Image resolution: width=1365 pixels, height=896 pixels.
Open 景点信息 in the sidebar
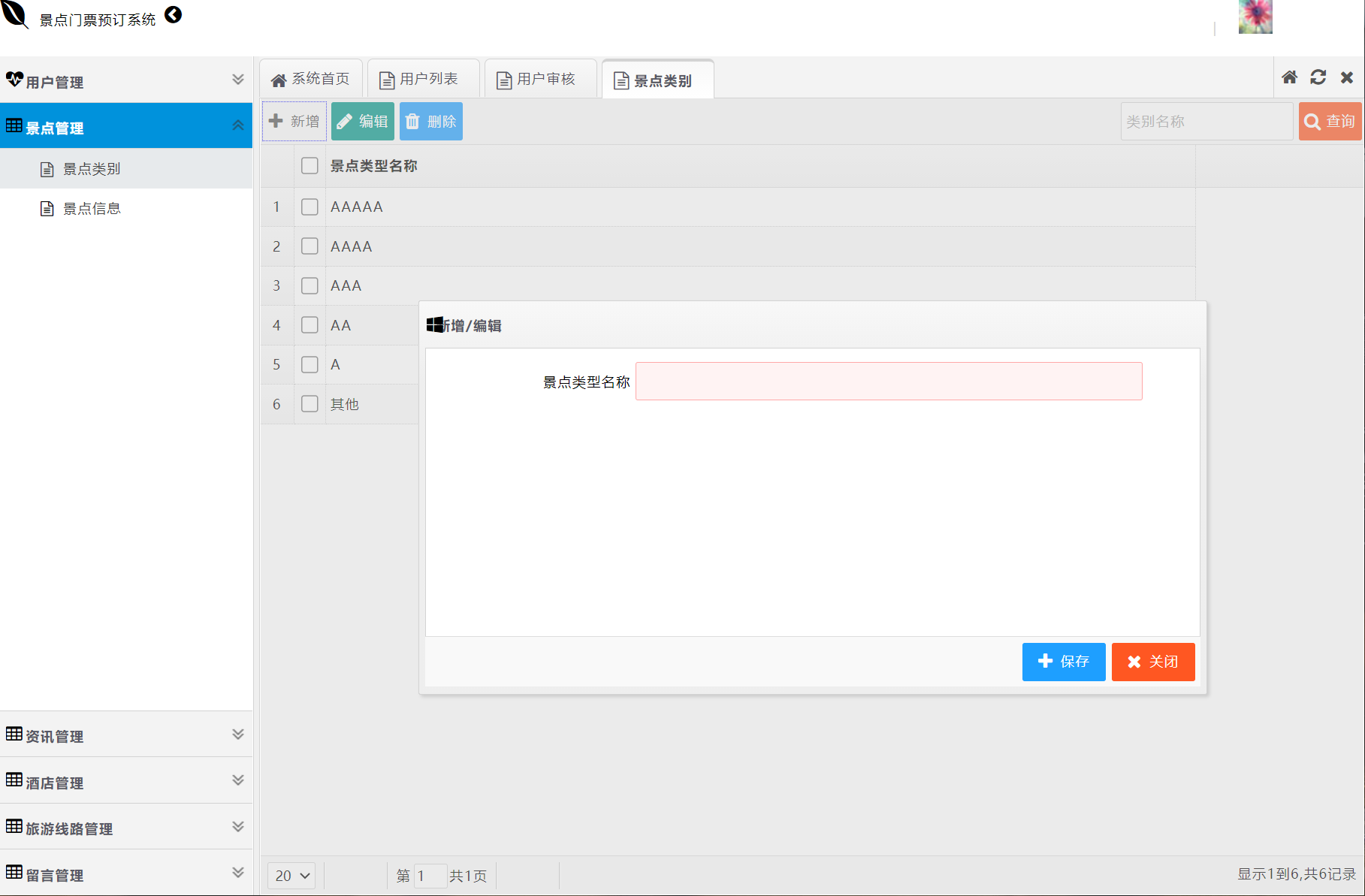pyautogui.click(x=126, y=209)
